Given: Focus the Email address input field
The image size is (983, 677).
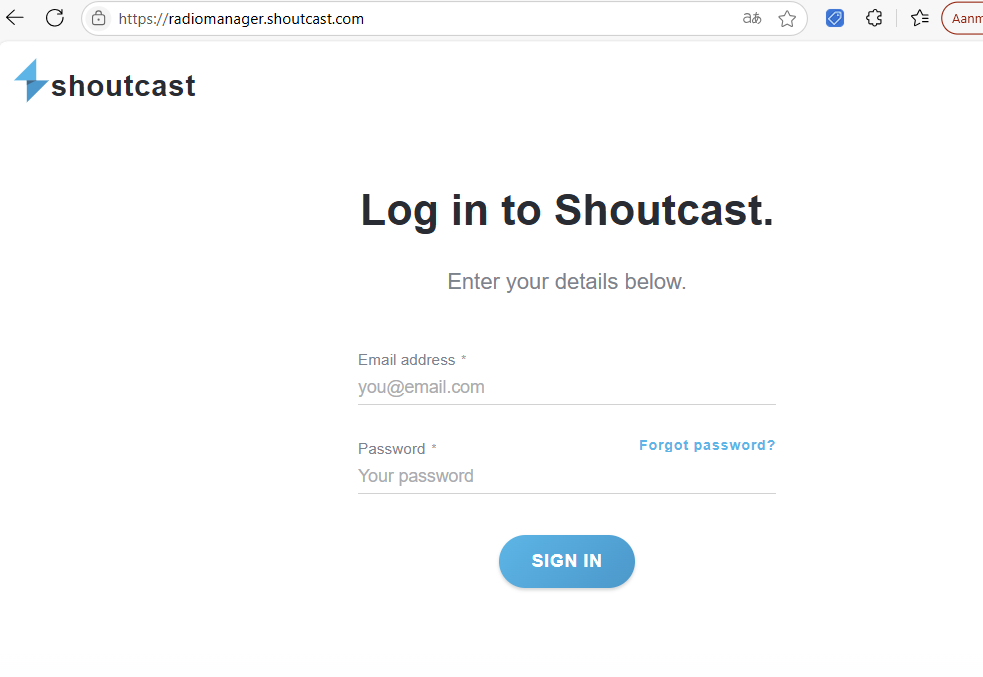Looking at the screenshot, I should click(x=567, y=387).
